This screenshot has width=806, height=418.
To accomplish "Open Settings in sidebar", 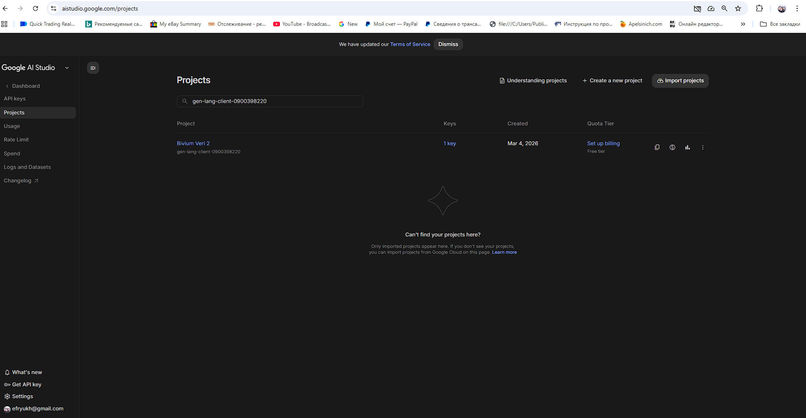I will click(x=19, y=396).
